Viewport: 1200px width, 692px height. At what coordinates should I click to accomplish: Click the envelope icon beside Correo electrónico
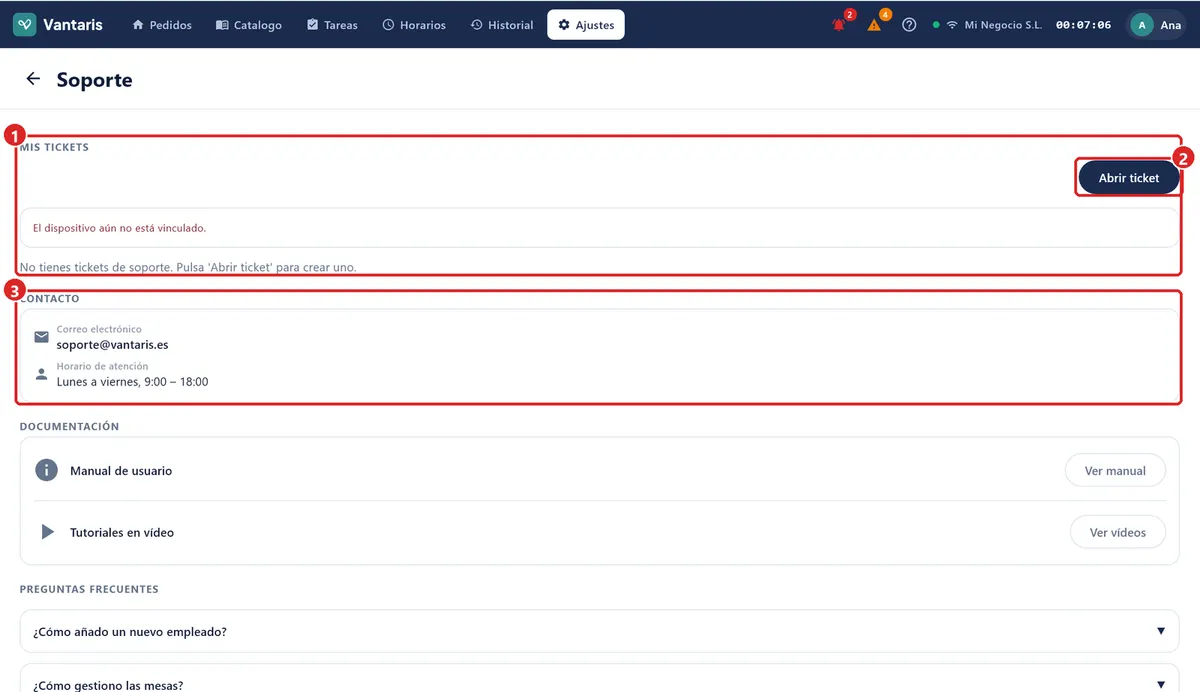[x=42, y=337]
